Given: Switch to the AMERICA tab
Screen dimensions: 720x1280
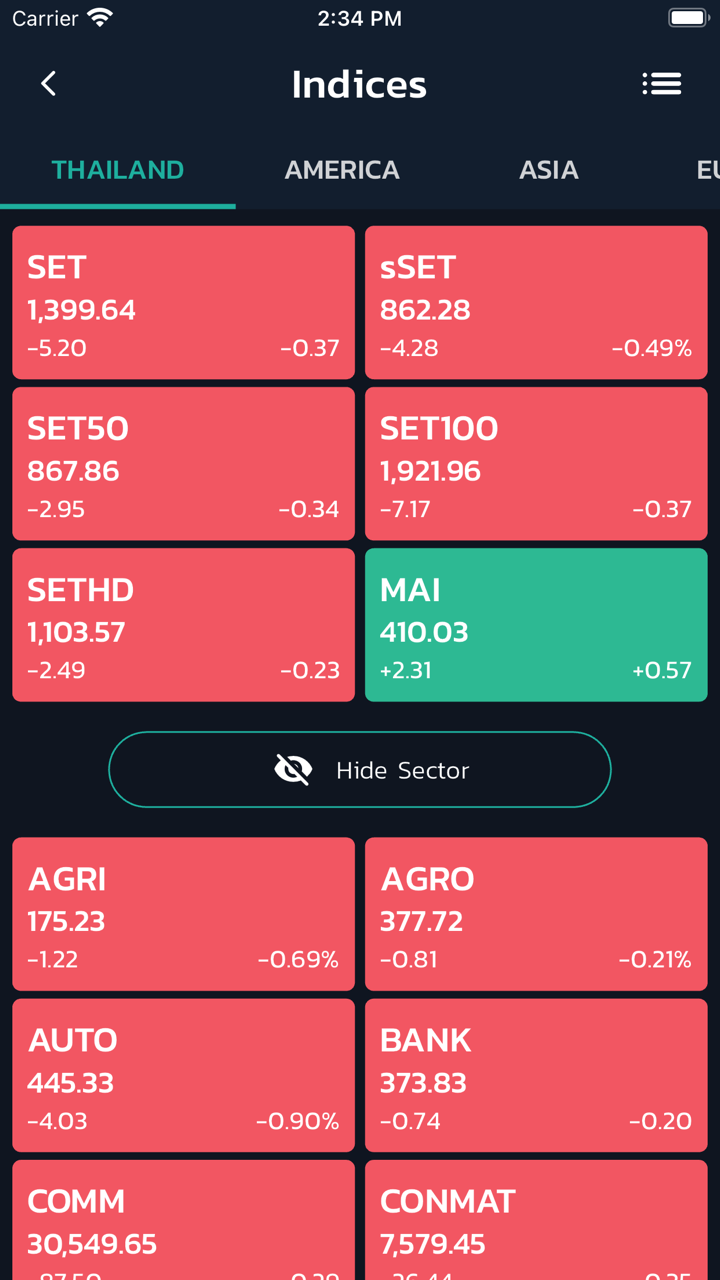Looking at the screenshot, I should pos(342,170).
